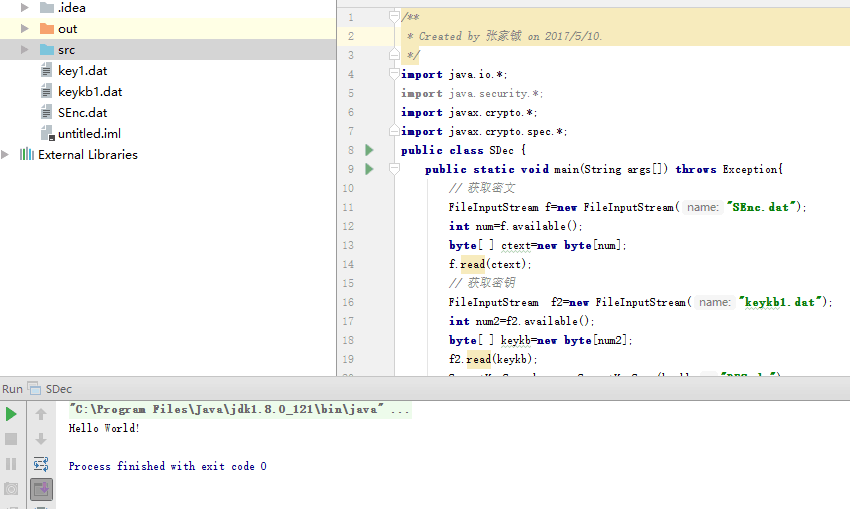Viewport: 850px width, 509px height.
Task: Click the Up stack trace arrow
Action: [41, 414]
